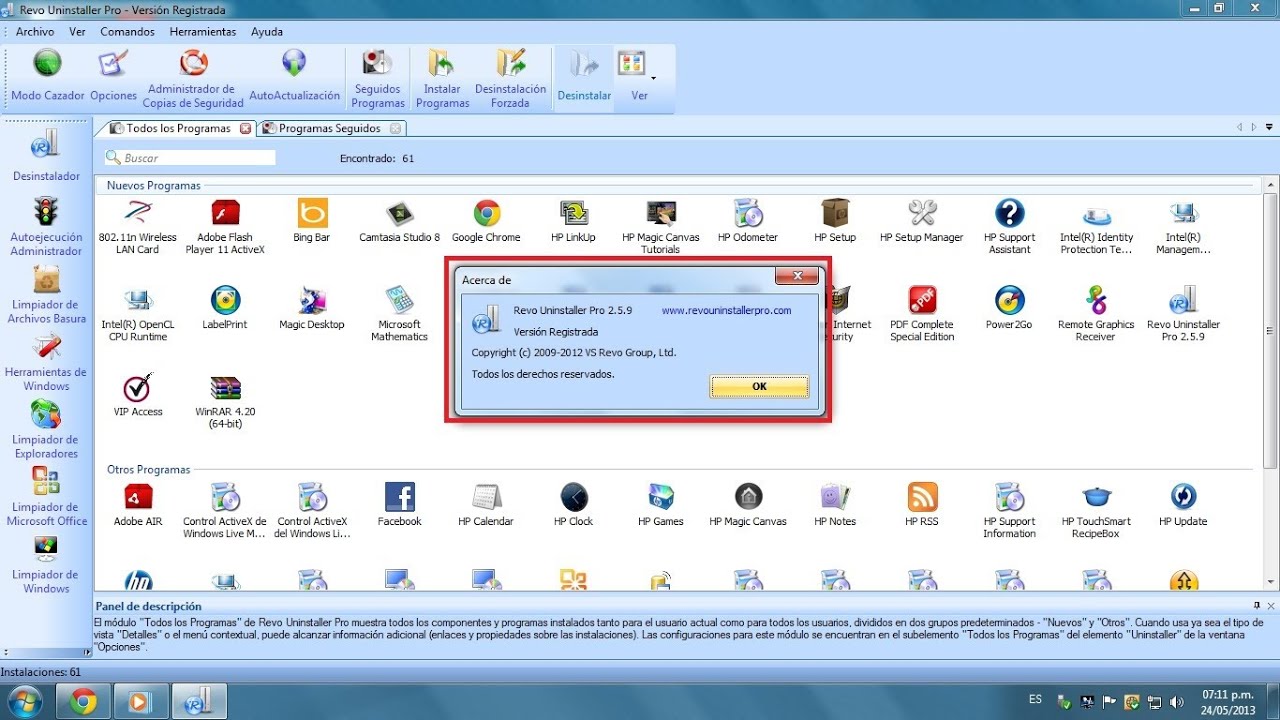Select Remote Graphics Receiver program

[1097, 313]
